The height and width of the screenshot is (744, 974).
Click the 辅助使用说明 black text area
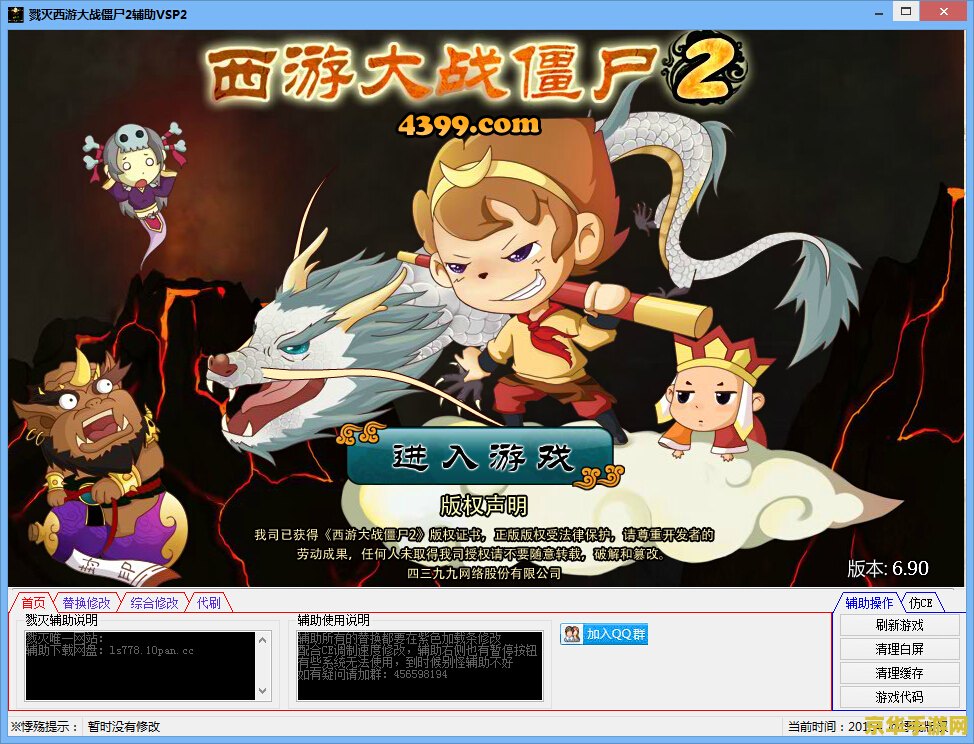pyautogui.click(x=420, y=666)
